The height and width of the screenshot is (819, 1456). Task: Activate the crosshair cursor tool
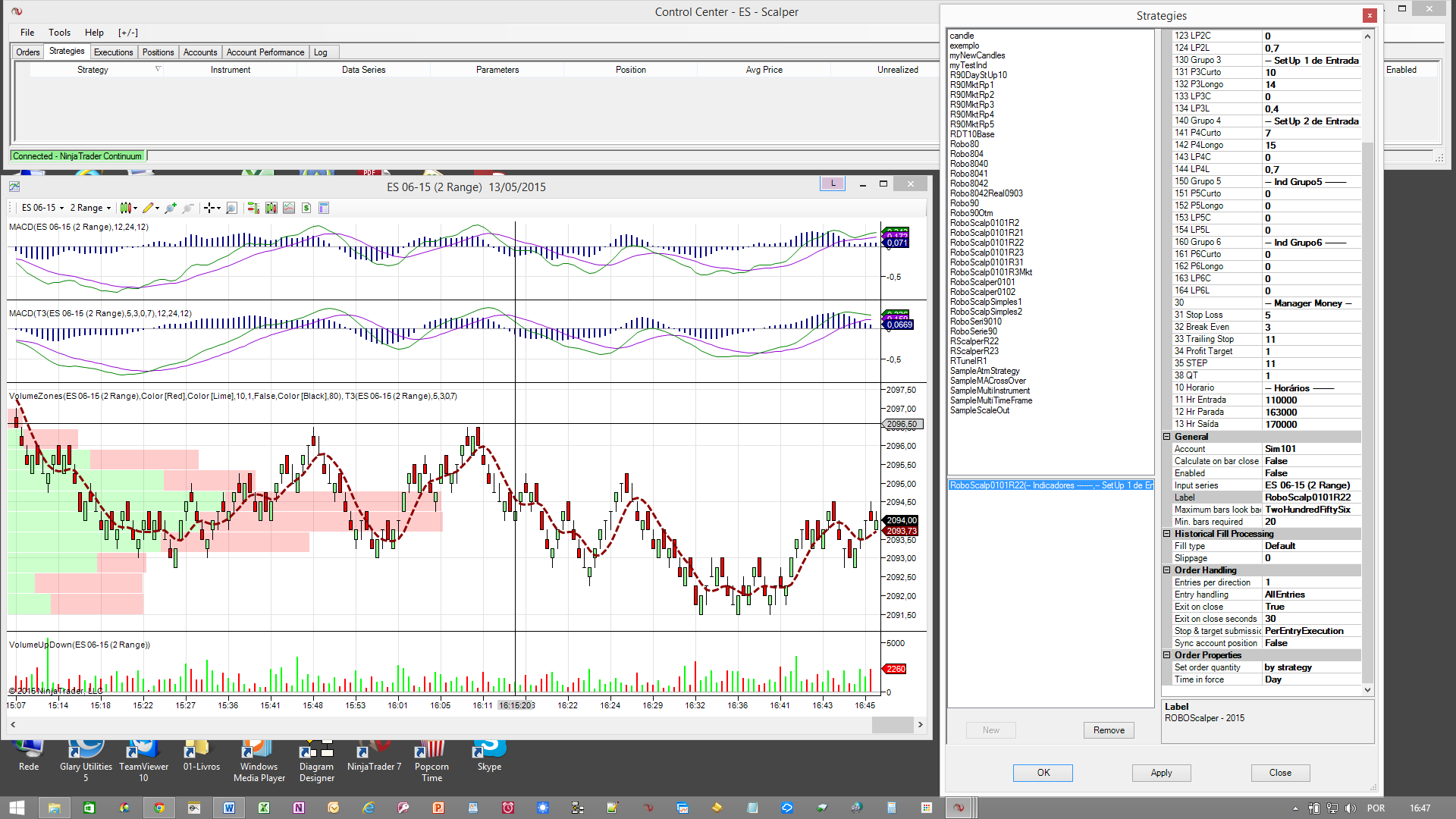[x=209, y=208]
